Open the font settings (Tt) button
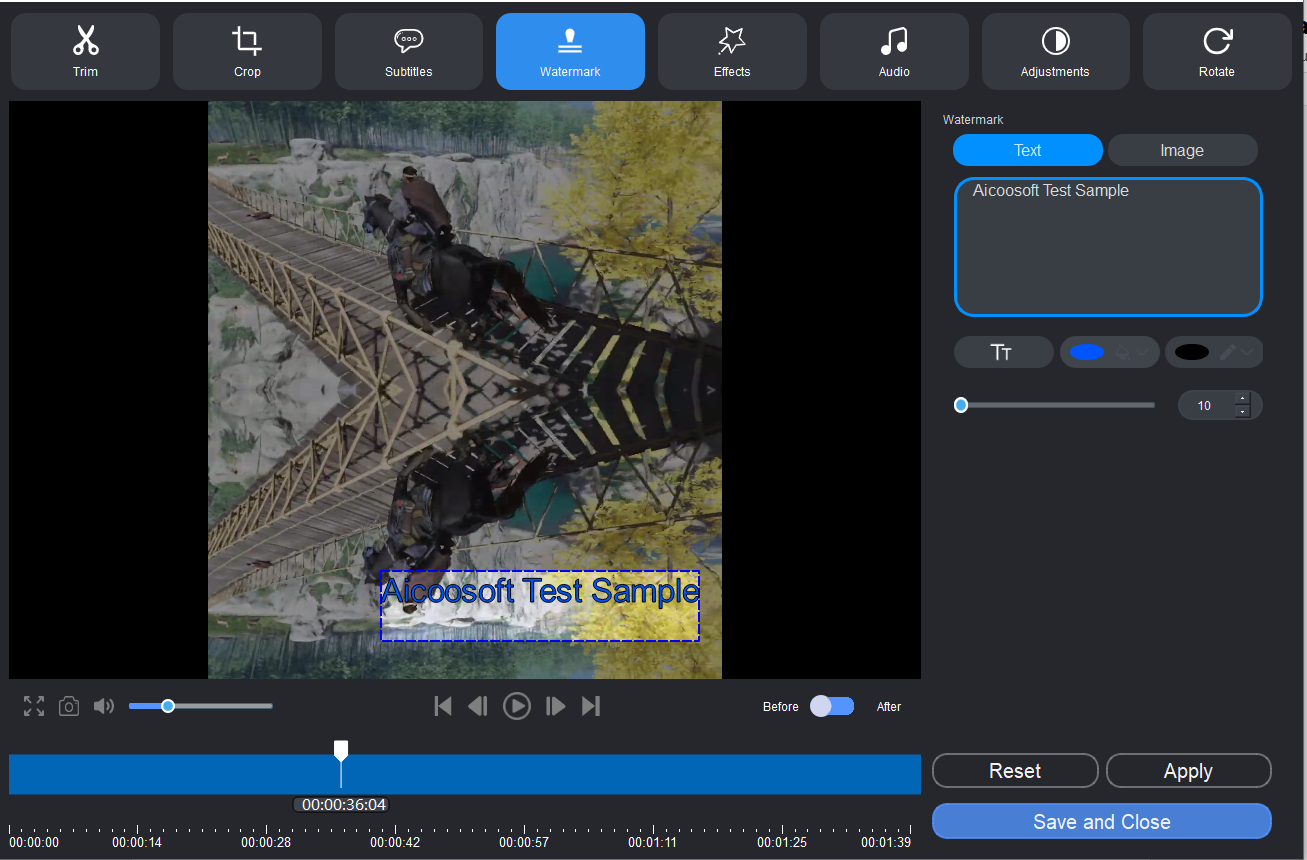1307x860 pixels. (x=1003, y=352)
